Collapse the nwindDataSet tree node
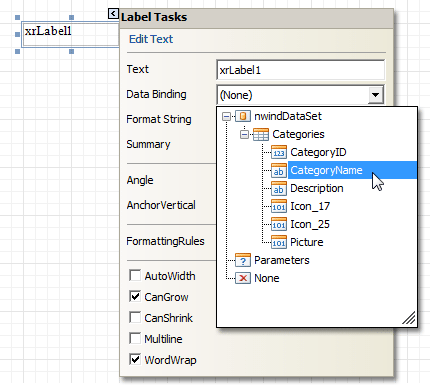This screenshot has height=385, width=430. (226, 117)
